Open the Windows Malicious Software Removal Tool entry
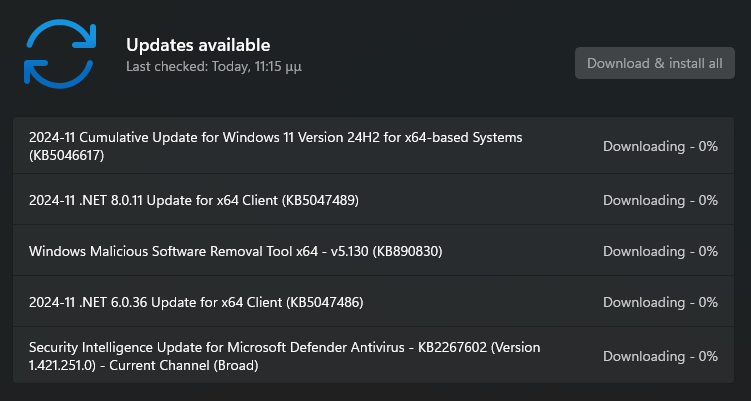 pos(373,251)
